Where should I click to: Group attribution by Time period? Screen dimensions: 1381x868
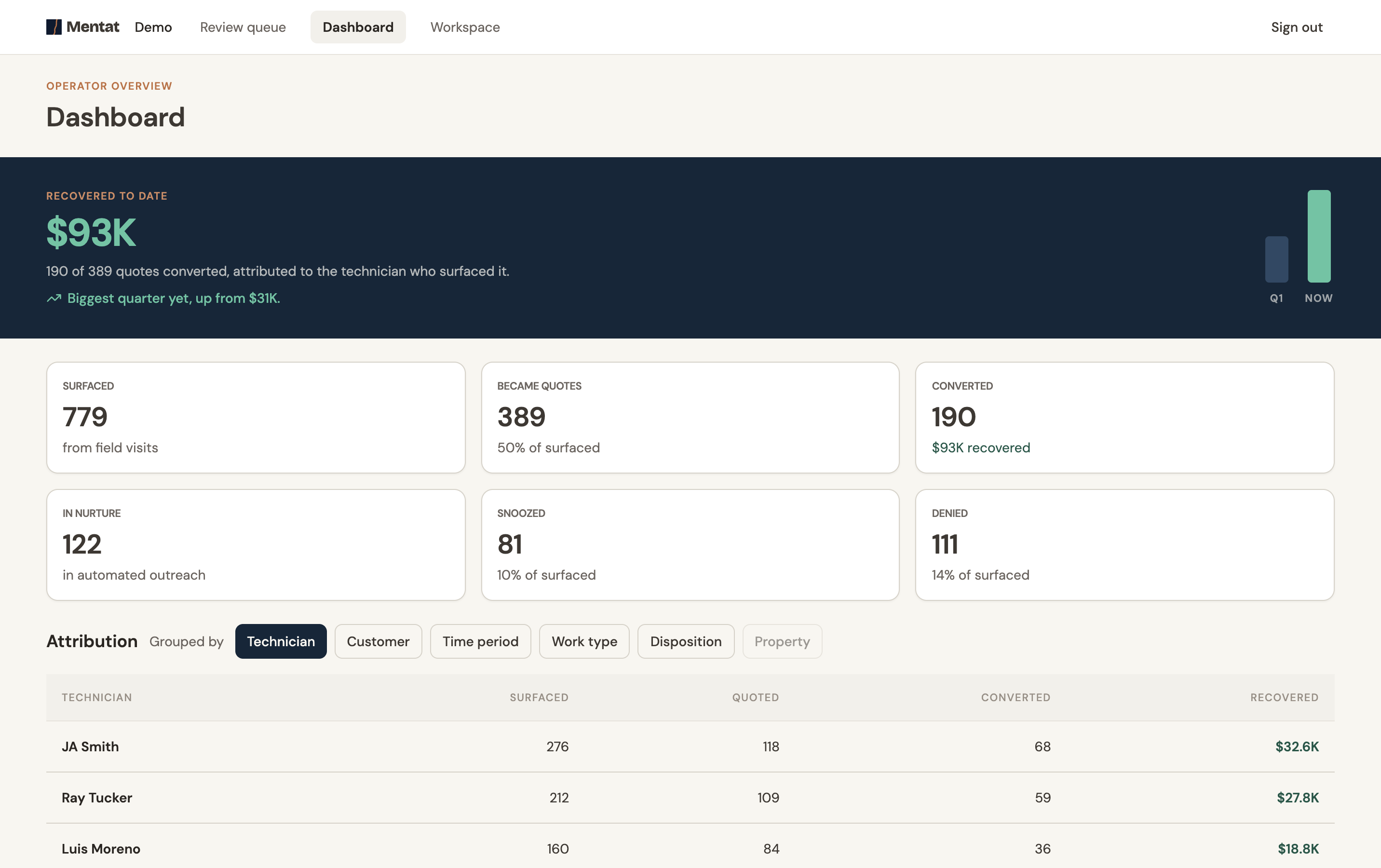[x=481, y=641]
